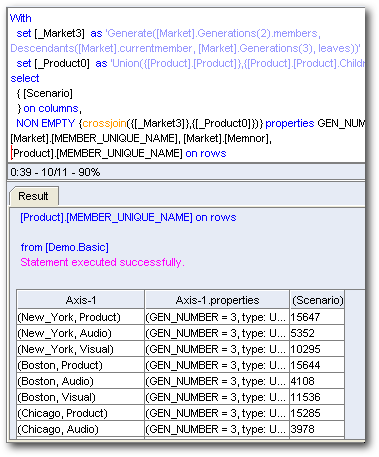Image resolution: width=379 pixels, height=457 pixels.
Task: Select the Axis-1.properties column header
Action: 217,300
